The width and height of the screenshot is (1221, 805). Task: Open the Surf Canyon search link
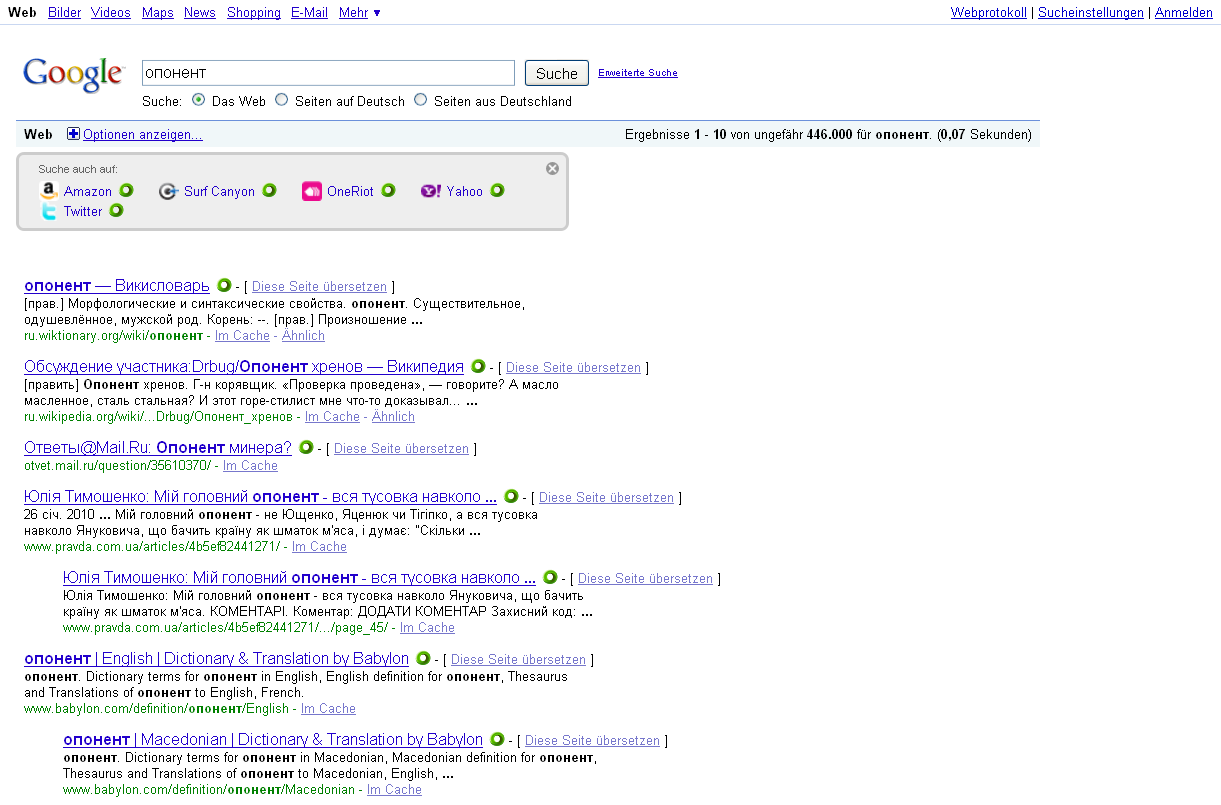pyautogui.click(x=219, y=191)
